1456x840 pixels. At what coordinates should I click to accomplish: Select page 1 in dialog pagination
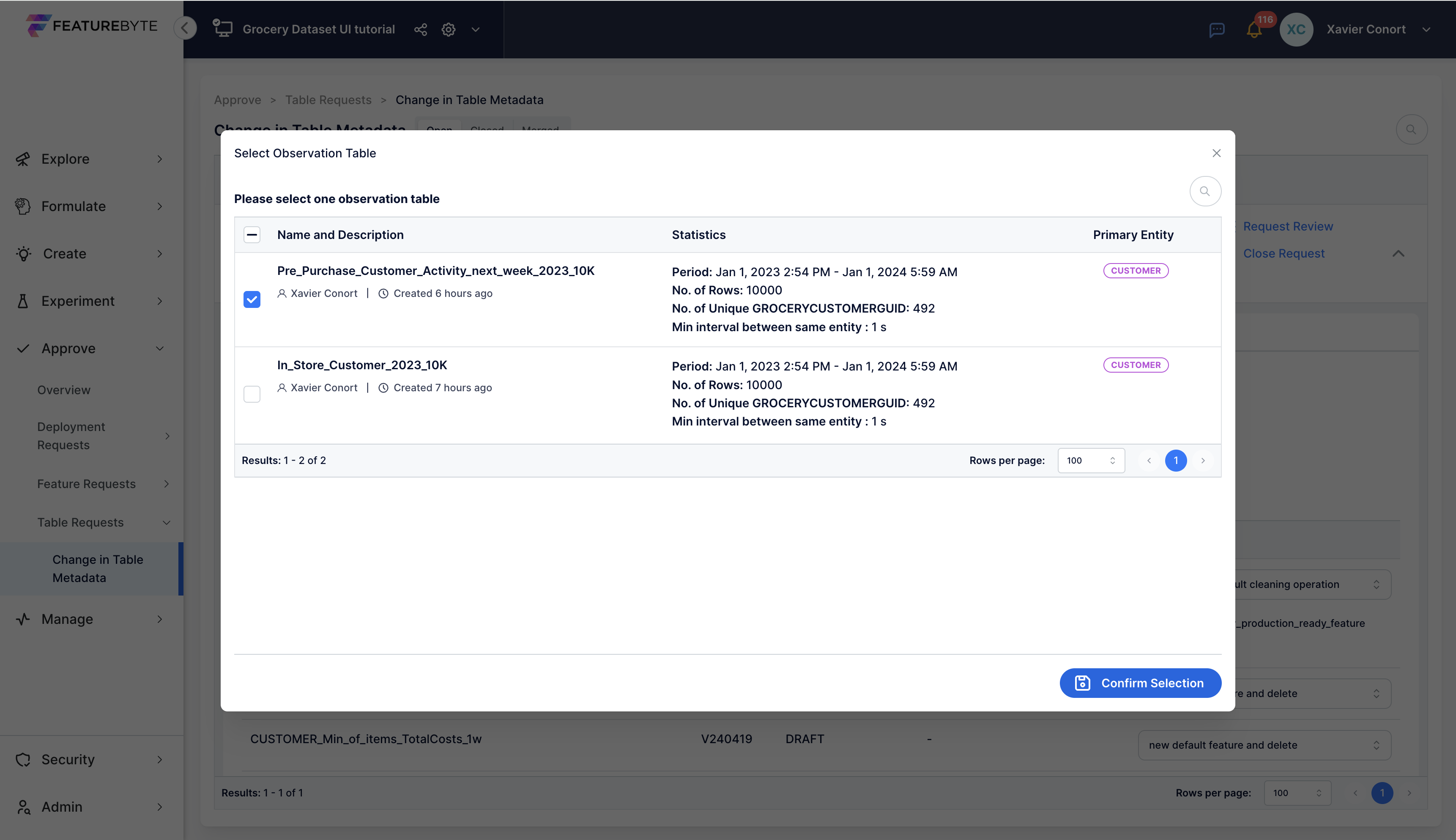pos(1175,460)
